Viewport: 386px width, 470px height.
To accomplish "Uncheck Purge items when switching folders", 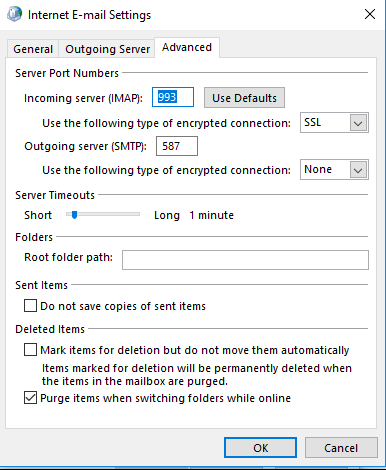I will click(30, 398).
